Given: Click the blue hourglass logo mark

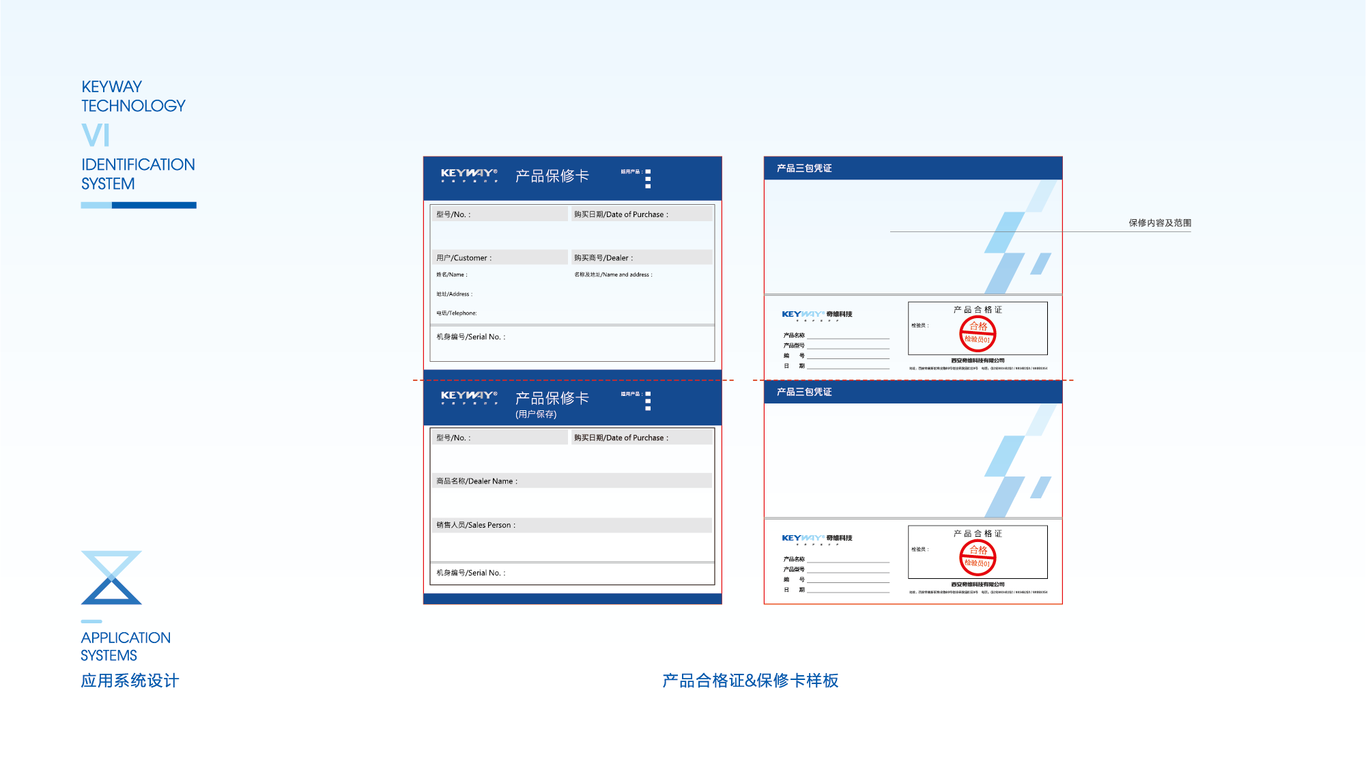Looking at the screenshot, I should [111, 577].
